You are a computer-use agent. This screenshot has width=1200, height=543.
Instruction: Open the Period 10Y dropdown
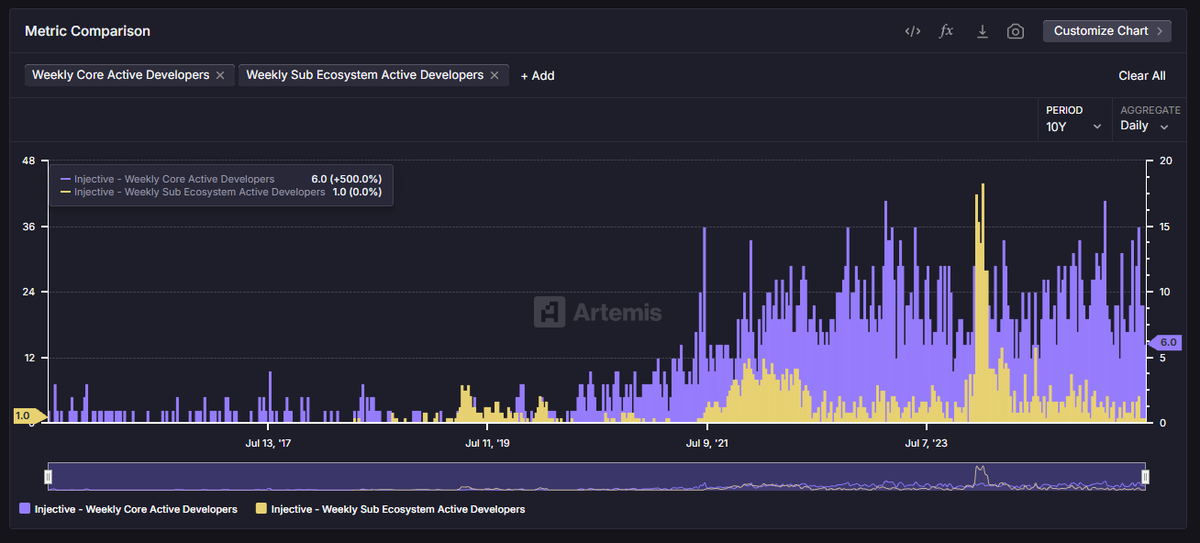click(x=1074, y=119)
